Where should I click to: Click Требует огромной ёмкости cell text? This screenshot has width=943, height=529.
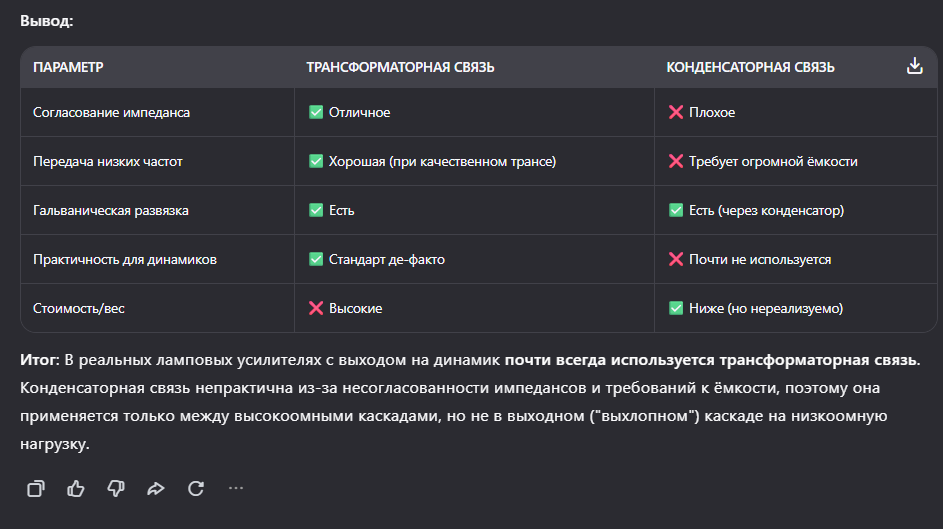pyautogui.click(x=772, y=161)
